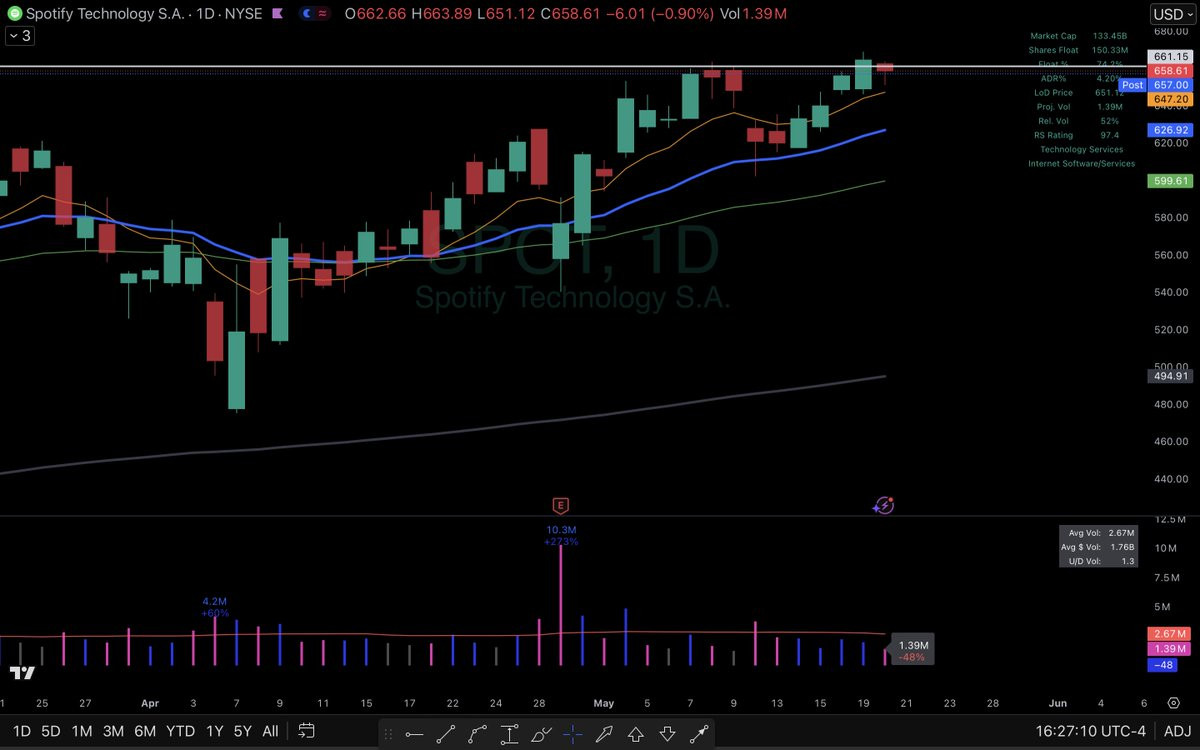1200x750 pixels.
Task: Select the arrow down marker tool
Action: 668,734
